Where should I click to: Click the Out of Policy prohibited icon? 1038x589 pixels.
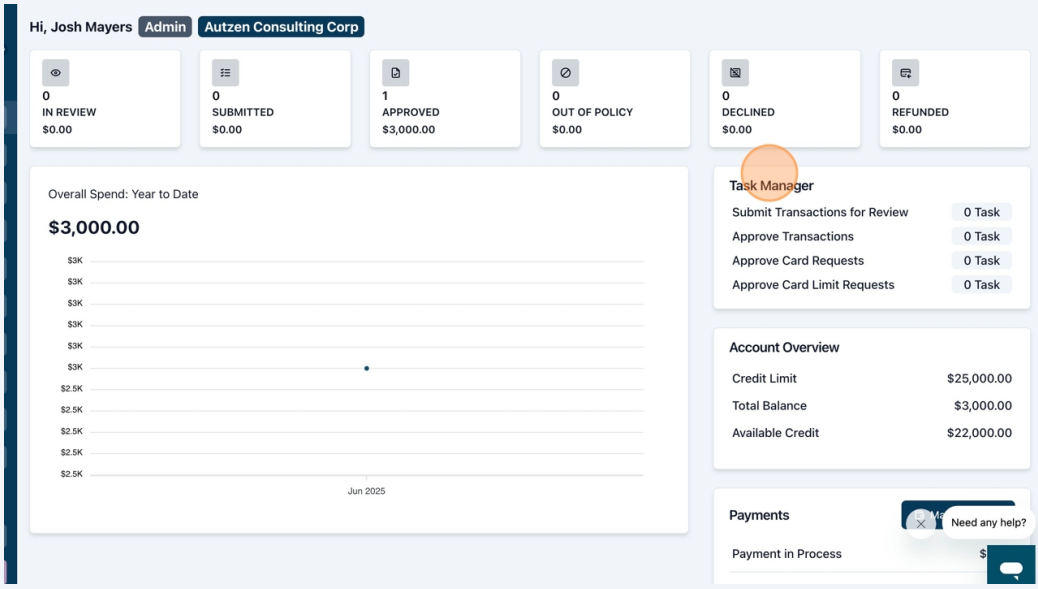565,73
